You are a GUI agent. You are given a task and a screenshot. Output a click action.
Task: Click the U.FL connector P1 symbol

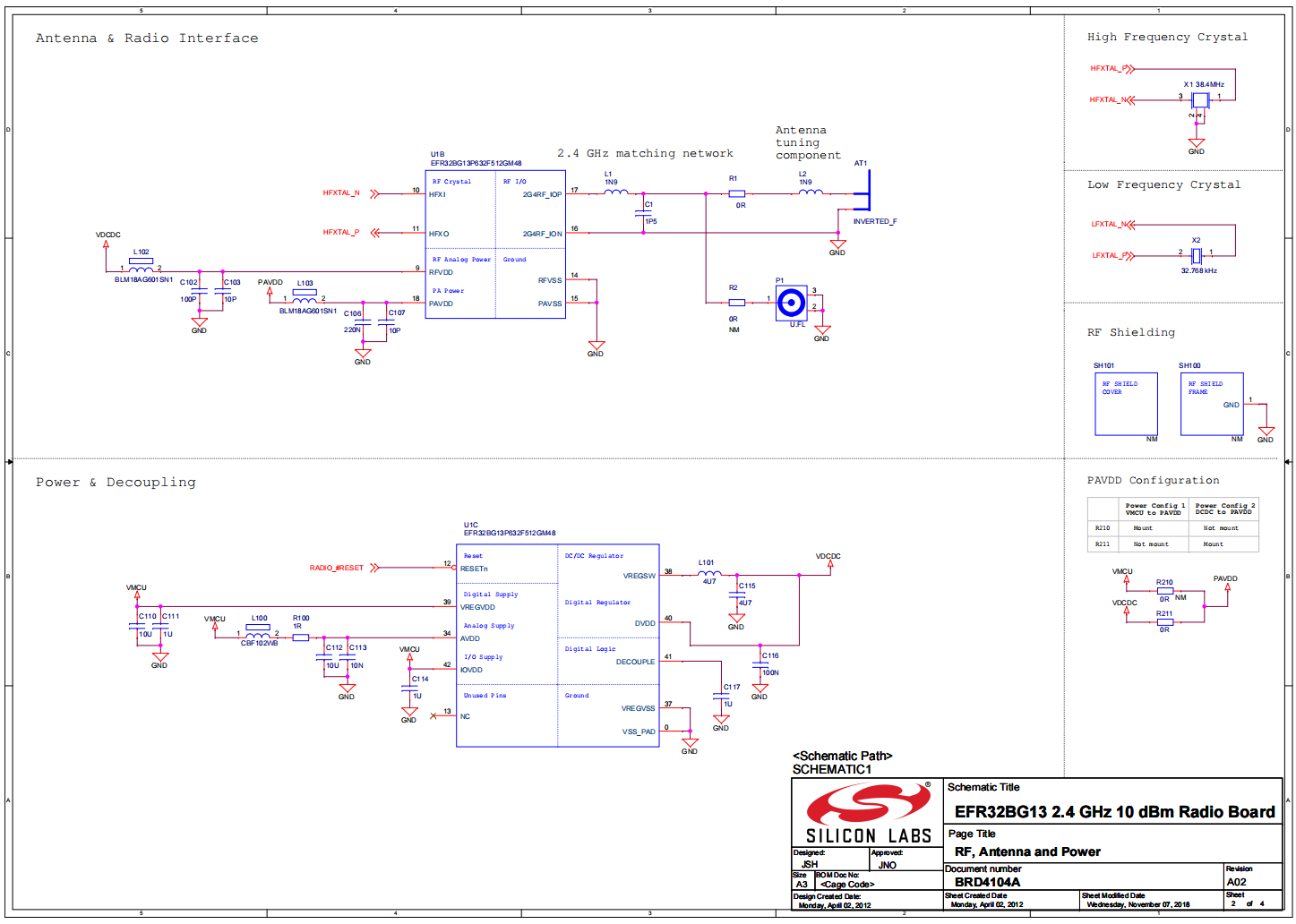coord(790,304)
